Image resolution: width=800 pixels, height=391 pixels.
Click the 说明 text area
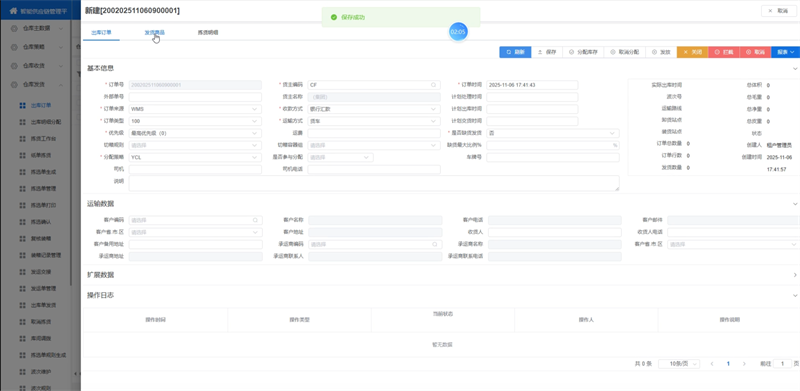tap(374, 183)
